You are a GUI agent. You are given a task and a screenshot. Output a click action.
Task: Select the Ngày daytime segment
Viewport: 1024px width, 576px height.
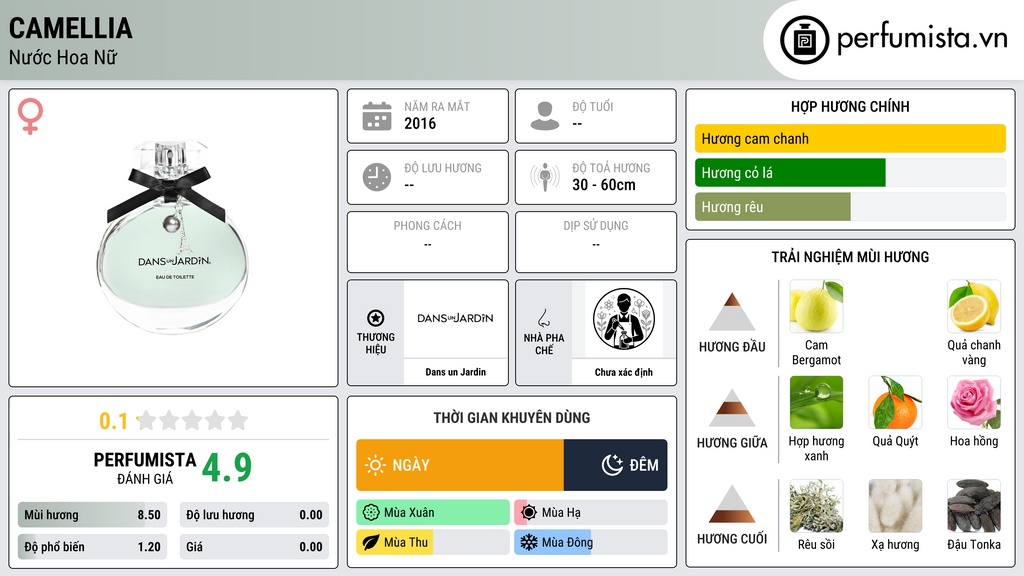460,465
